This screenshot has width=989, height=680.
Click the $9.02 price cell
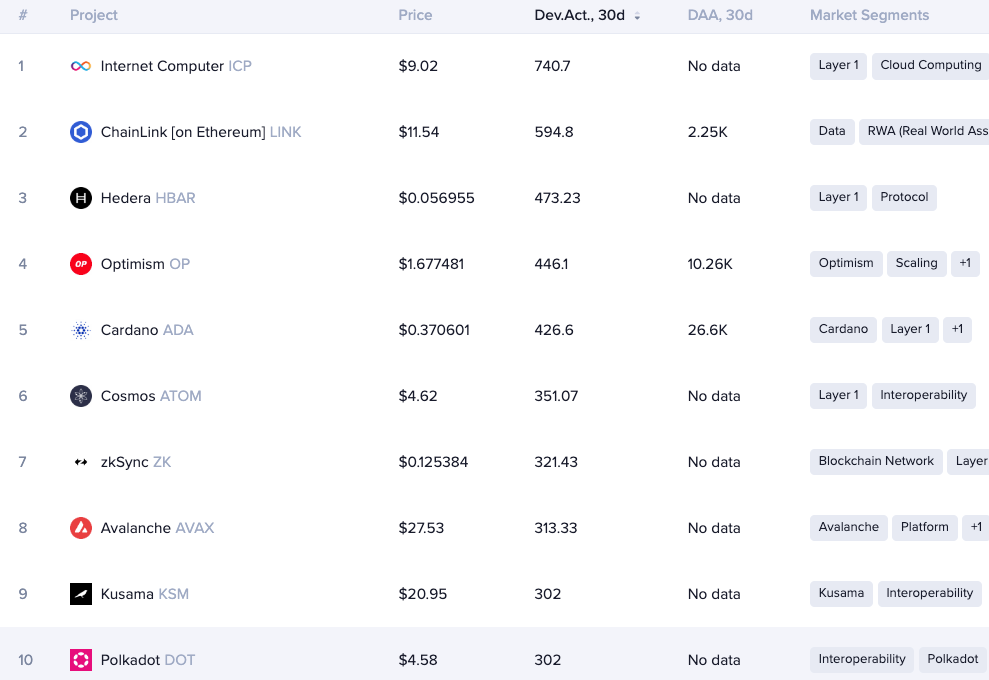coord(418,66)
